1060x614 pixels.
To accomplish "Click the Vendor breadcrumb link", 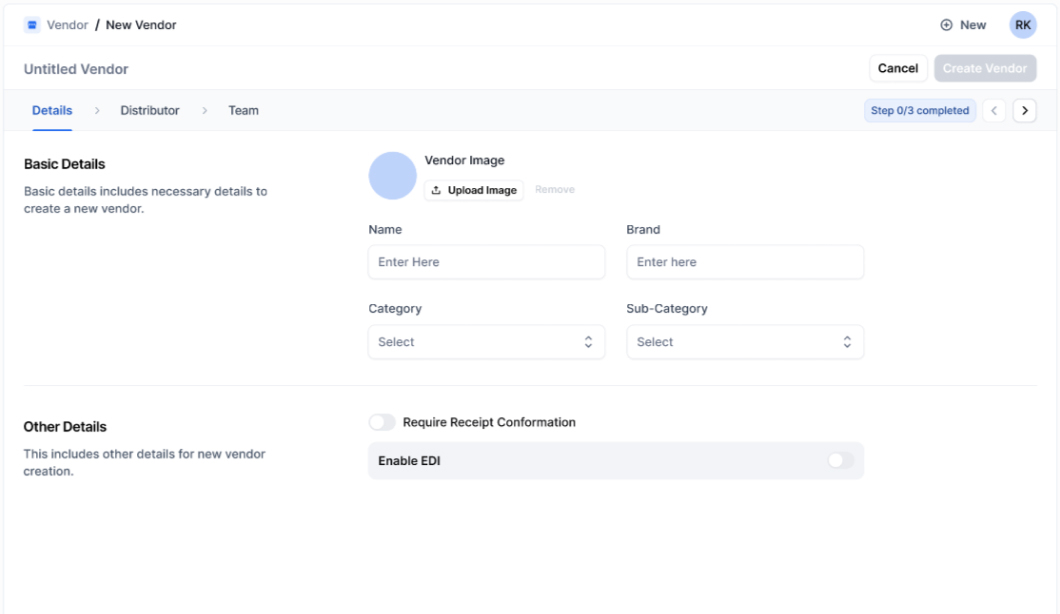I will (x=67, y=25).
